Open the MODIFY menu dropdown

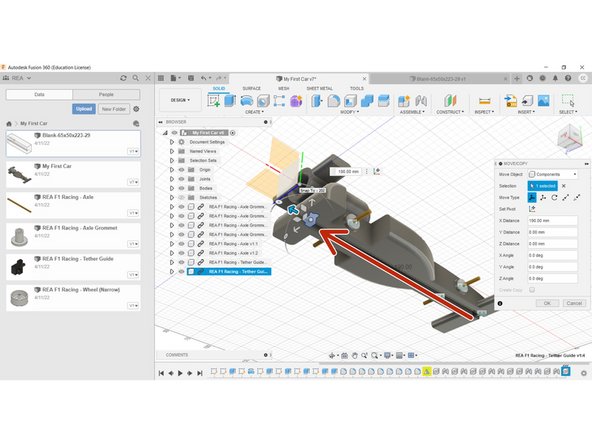(349, 112)
